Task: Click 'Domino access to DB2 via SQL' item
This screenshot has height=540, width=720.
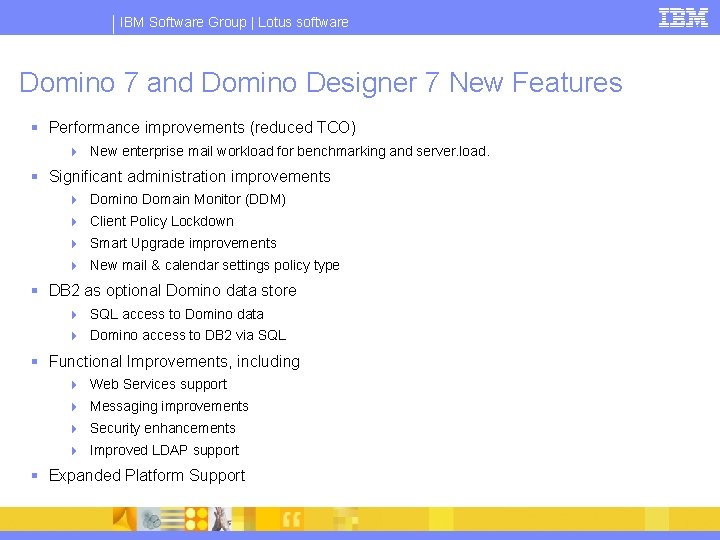Action: click(188, 335)
